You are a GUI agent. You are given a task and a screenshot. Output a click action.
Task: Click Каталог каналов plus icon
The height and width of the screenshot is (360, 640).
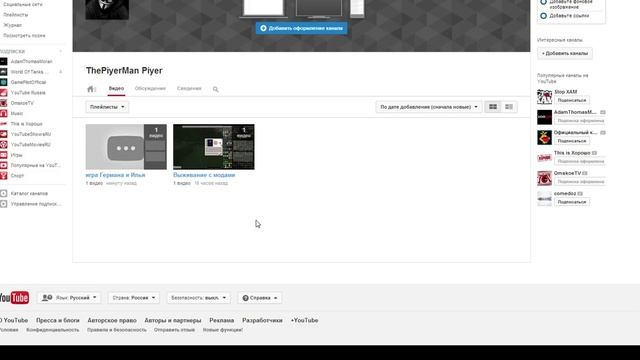tap(4, 193)
